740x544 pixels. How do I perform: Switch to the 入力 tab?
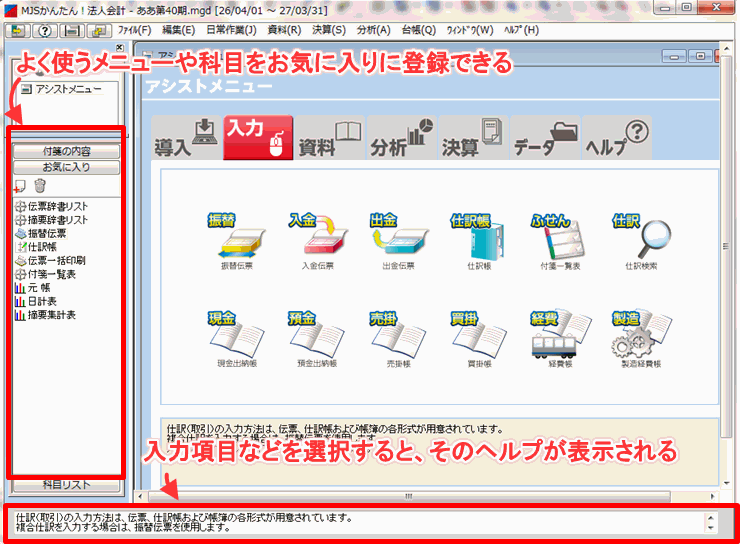(x=258, y=138)
